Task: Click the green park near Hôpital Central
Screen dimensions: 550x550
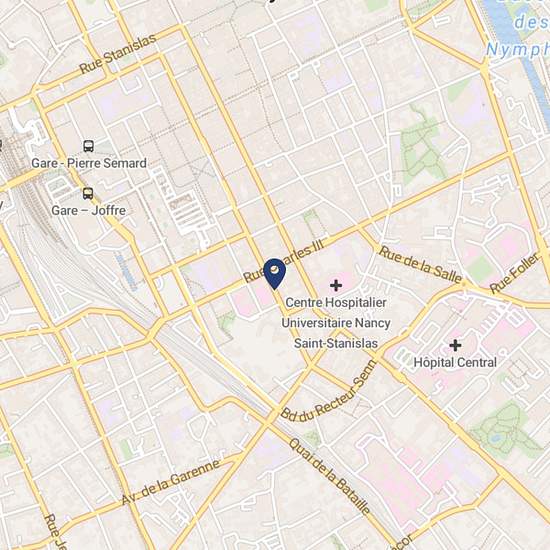Action: [x=504, y=431]
